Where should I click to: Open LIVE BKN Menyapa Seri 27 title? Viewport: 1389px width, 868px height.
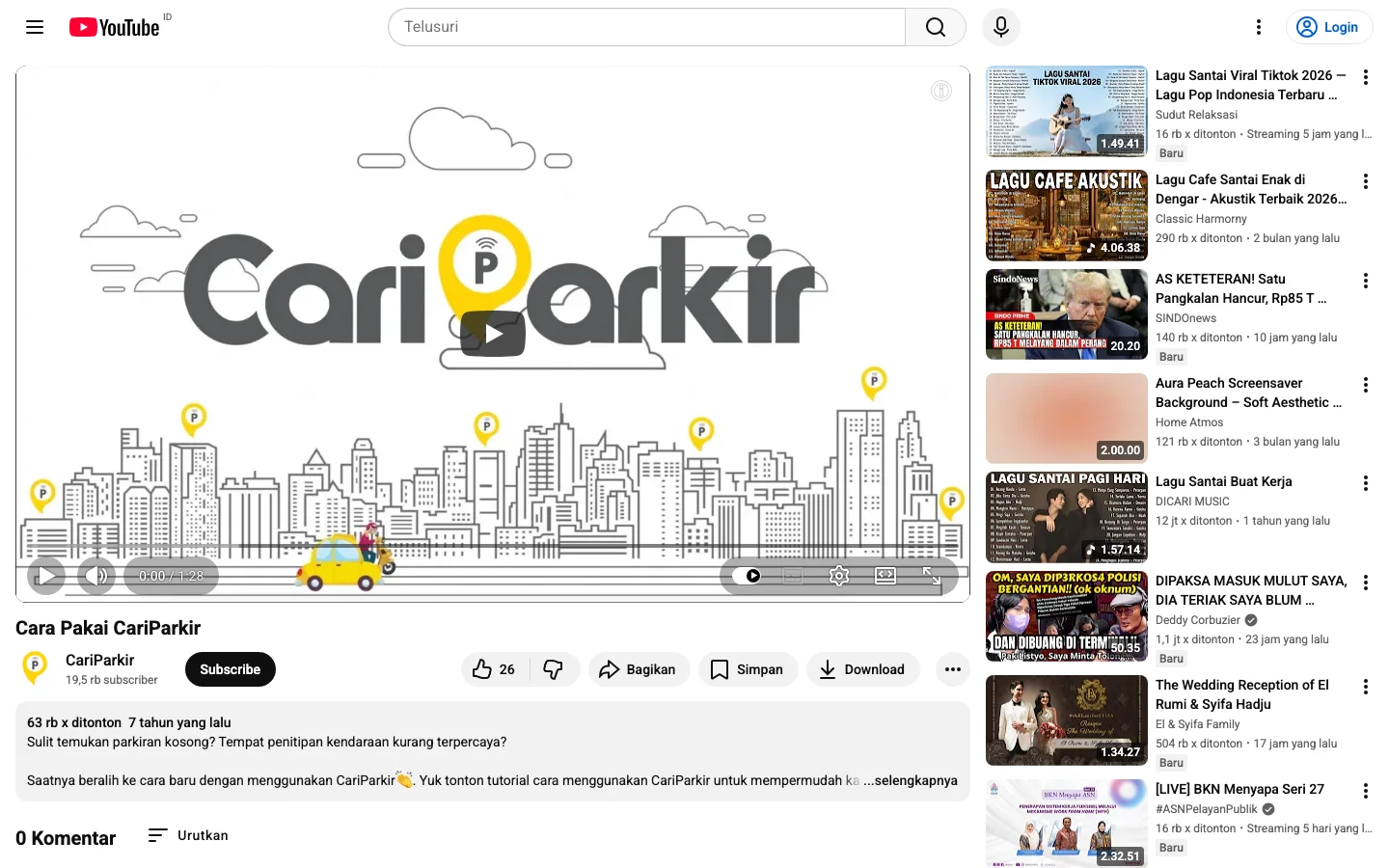point(1240,789)
